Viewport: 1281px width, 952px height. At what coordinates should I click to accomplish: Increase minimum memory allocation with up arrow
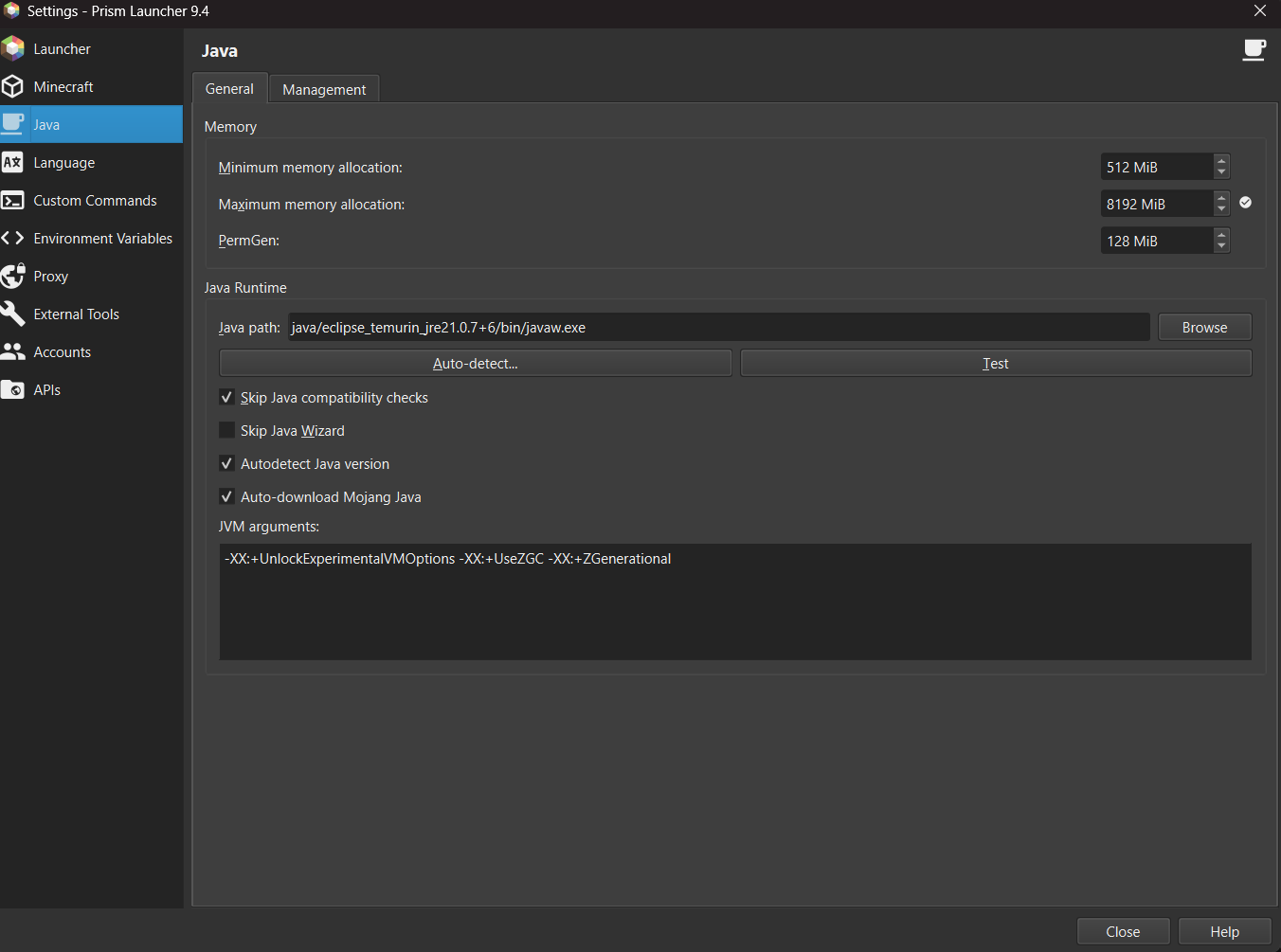pos(1221,161)
